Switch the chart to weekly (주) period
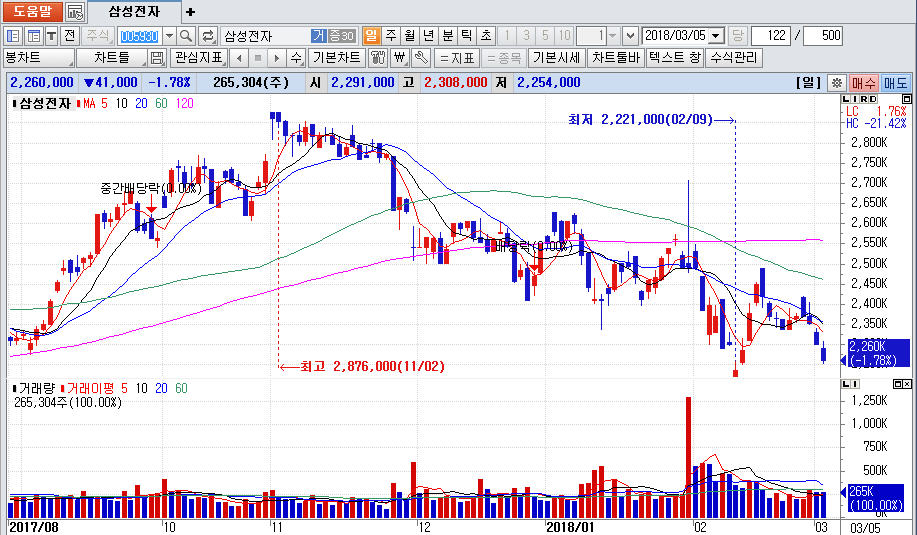Screen dimensions: 917x535 [x=390, y=36]
